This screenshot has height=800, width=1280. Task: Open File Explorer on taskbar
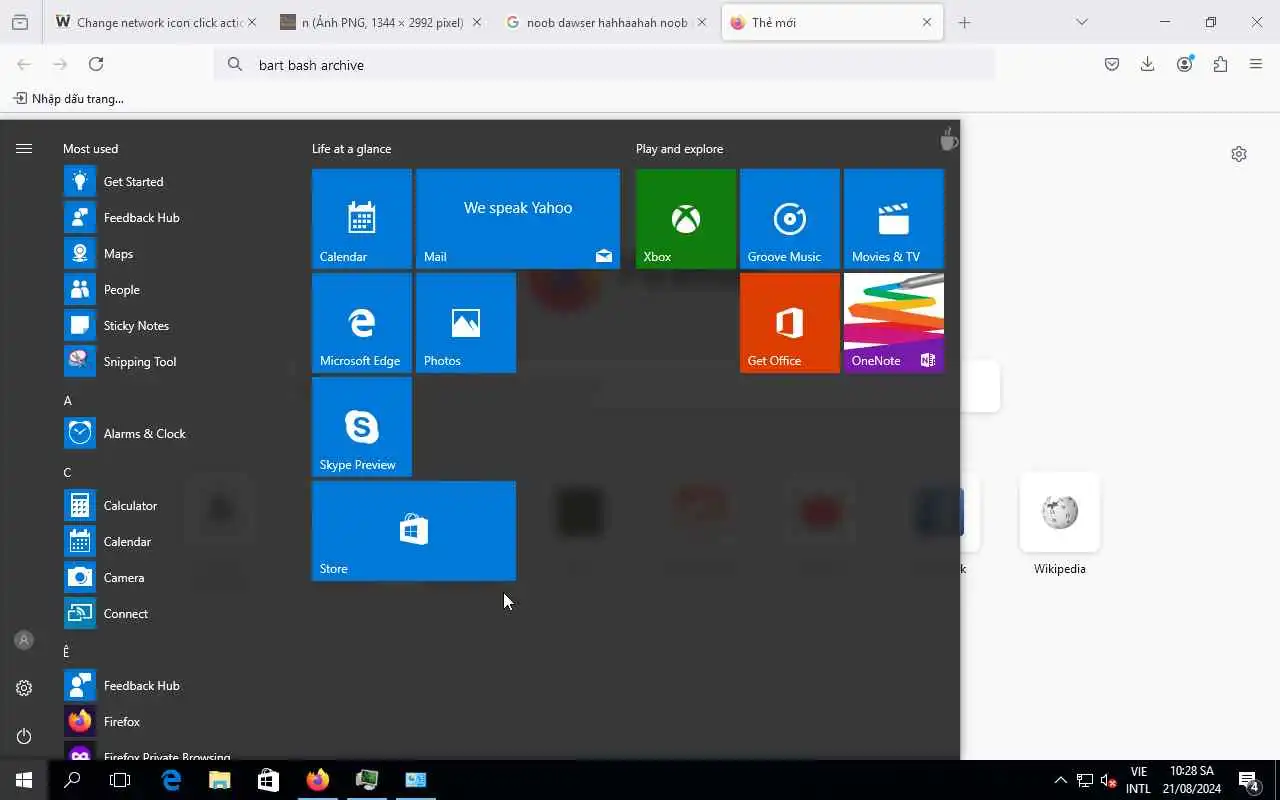[x=219, y=780]
